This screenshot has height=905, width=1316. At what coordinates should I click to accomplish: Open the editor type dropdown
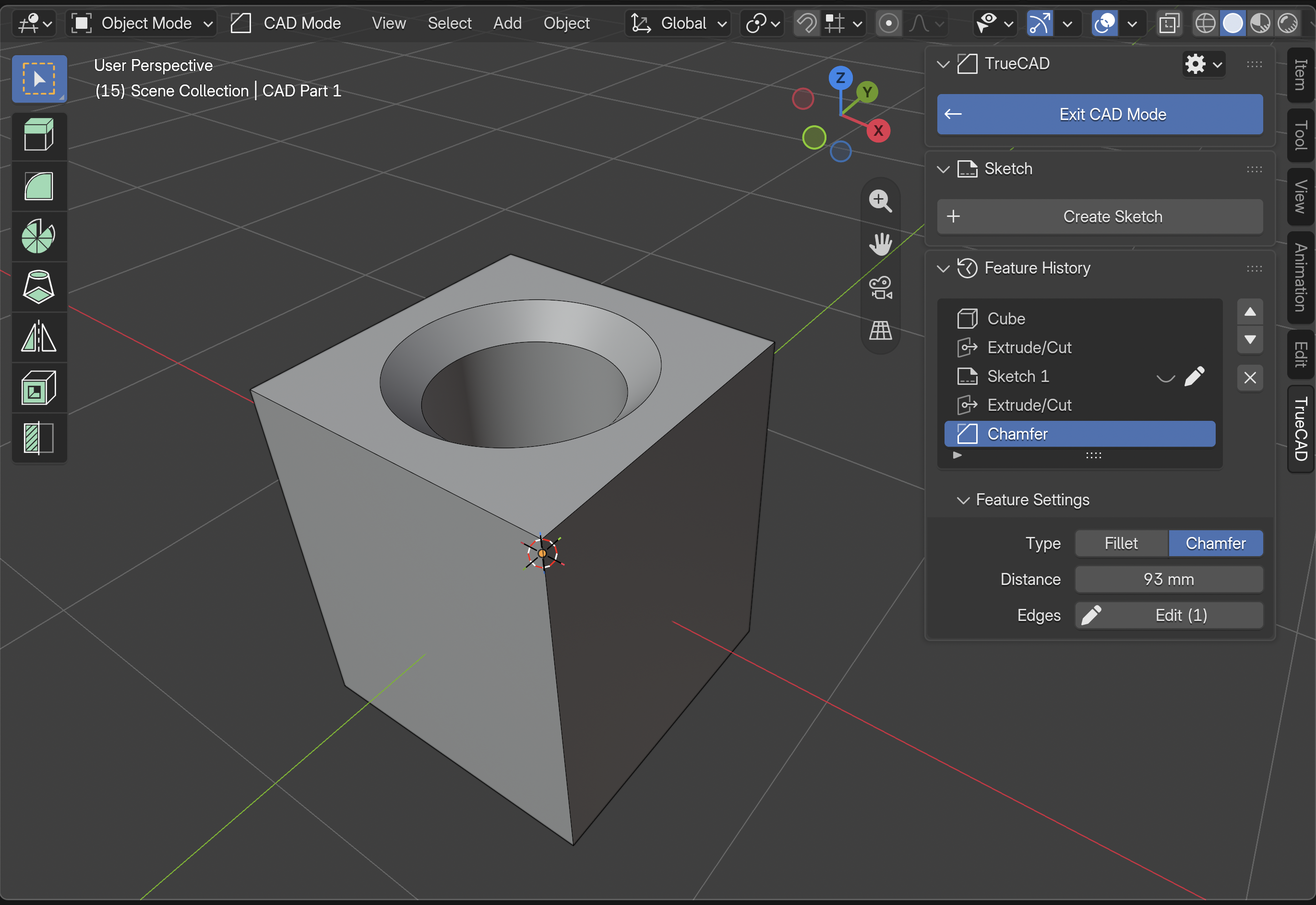35,23
